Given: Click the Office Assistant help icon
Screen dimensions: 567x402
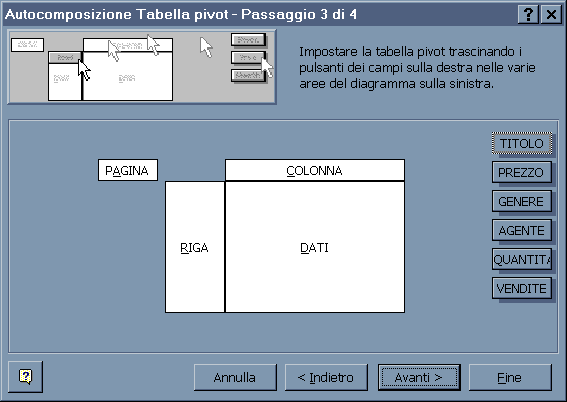Looking at the screenshot, I should [25, 377].
